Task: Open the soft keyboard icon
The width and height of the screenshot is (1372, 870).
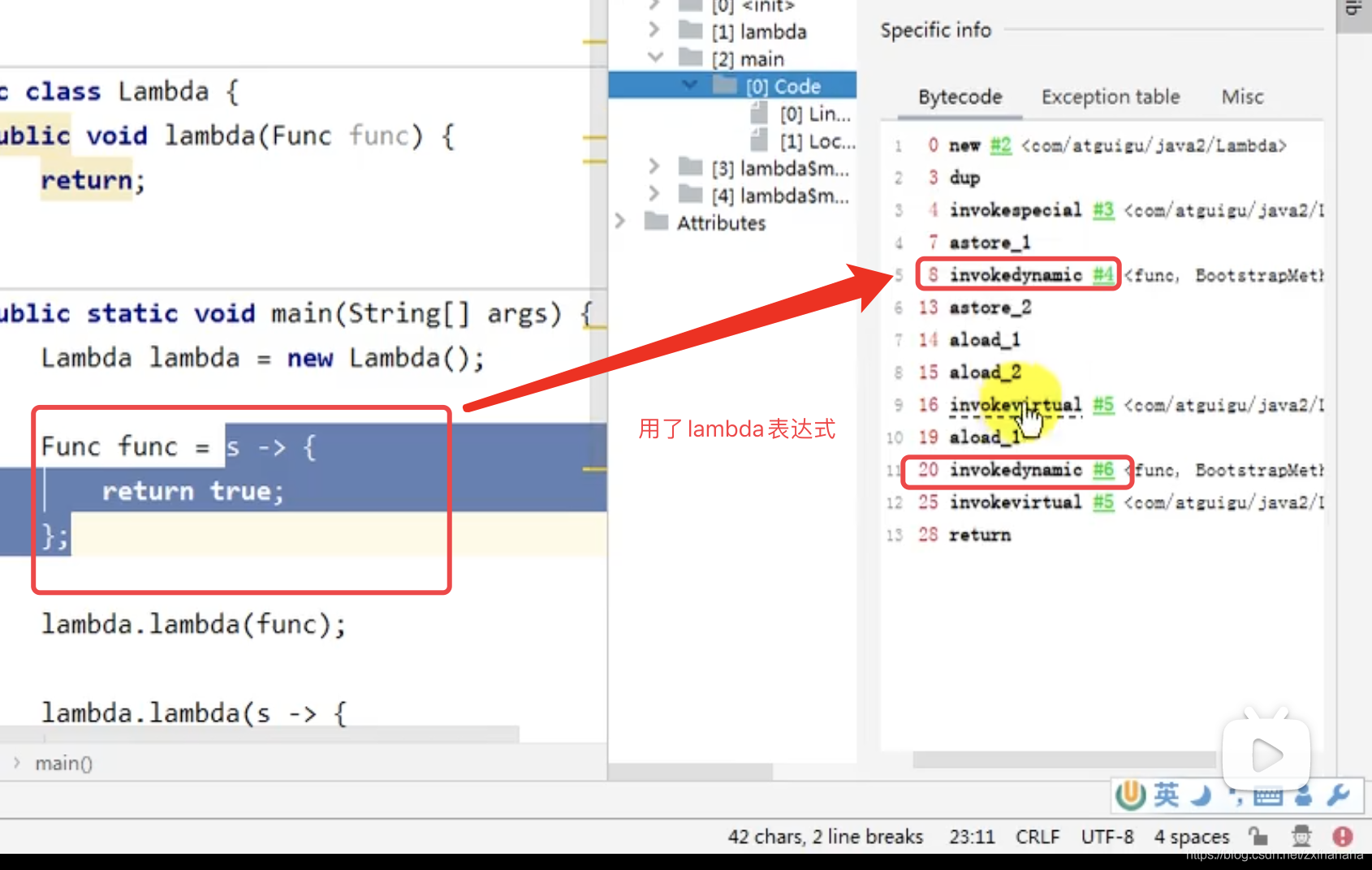Action: point(1267,796)
